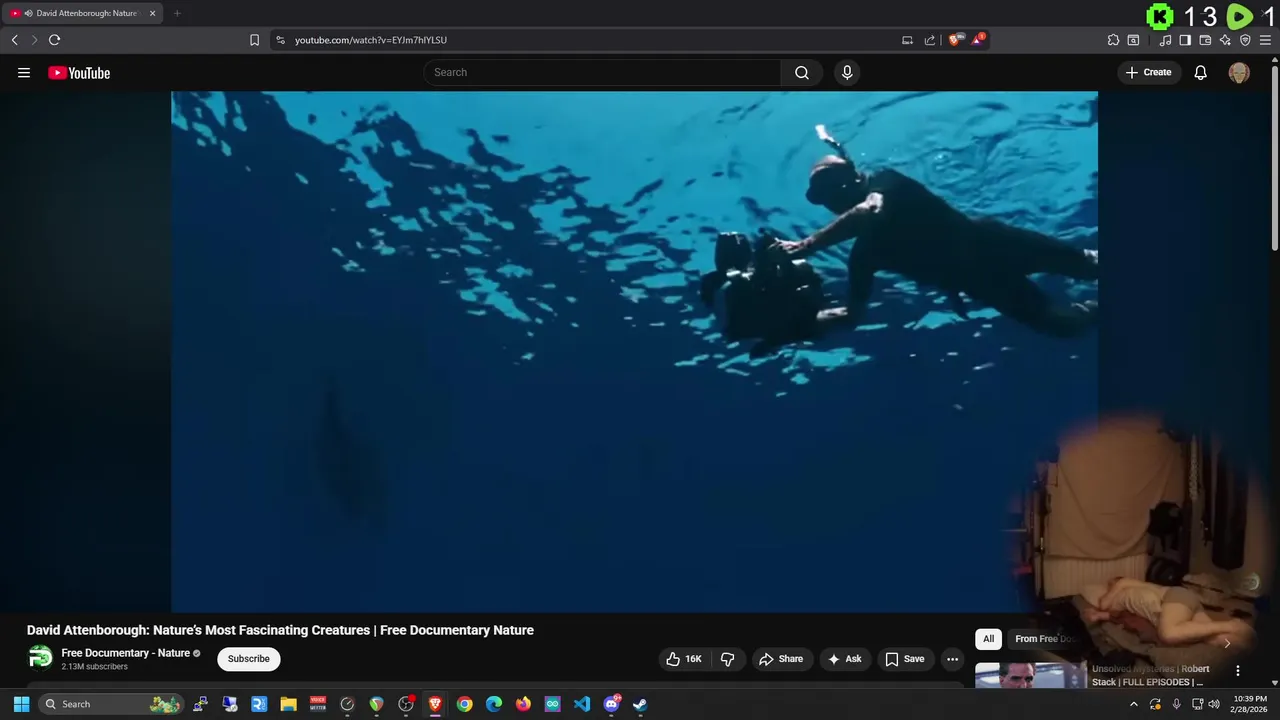Share the video

pos(782,659)
